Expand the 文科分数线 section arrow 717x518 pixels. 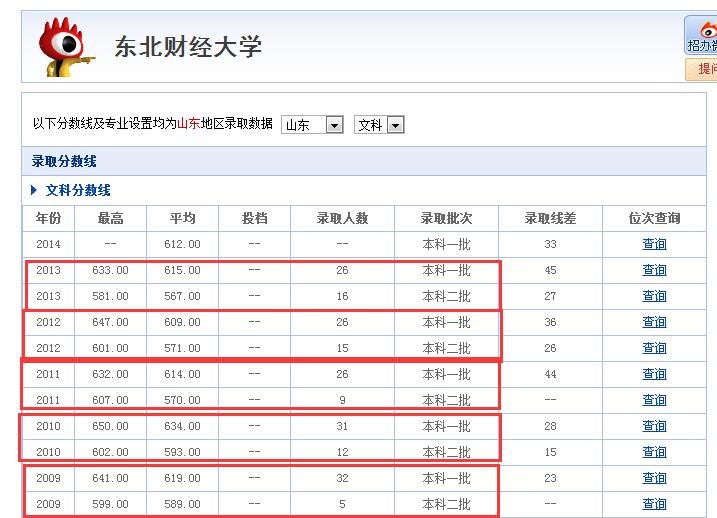(x=33, y=190)
